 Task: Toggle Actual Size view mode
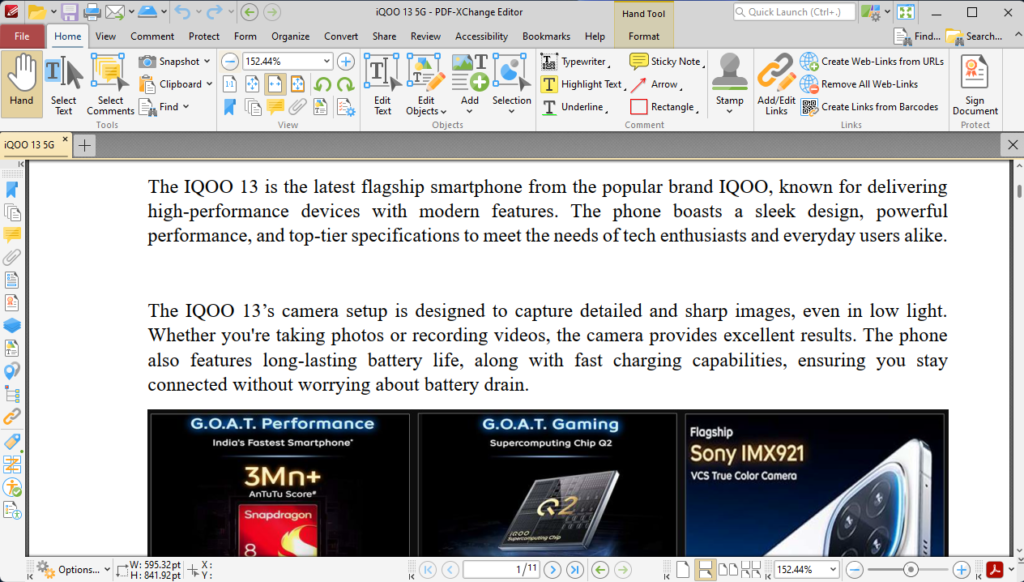click(230, 84)
